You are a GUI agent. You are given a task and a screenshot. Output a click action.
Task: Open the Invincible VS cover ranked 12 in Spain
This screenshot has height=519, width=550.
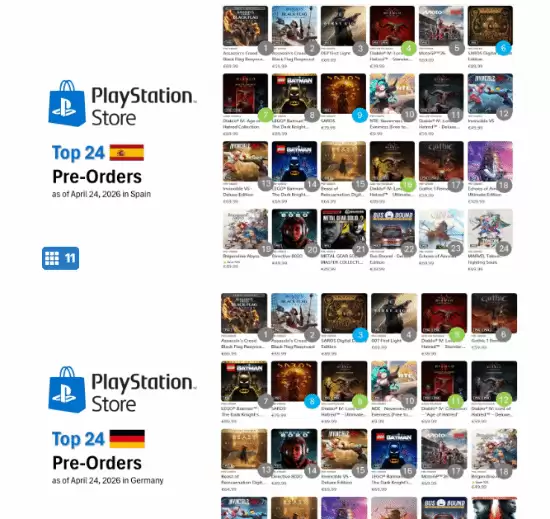click(x=490, y=94)
